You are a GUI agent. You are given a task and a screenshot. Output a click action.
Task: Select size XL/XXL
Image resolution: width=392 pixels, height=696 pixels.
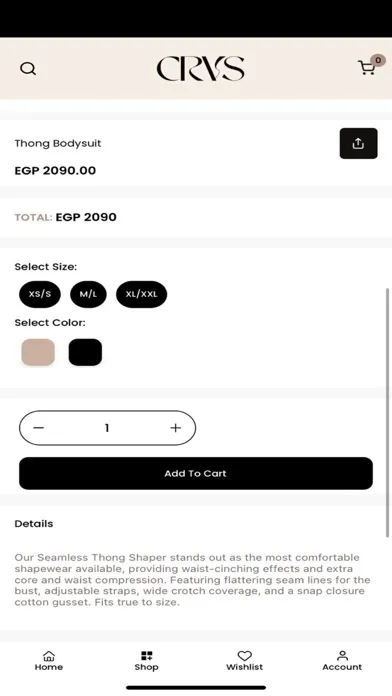coord(142,294)
